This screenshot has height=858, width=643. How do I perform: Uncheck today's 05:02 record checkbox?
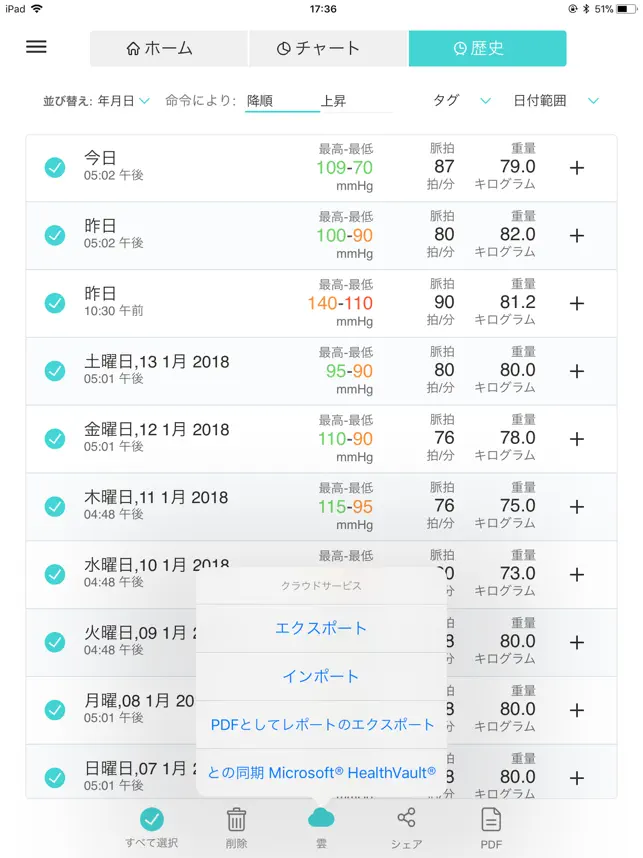click(55, 168)
